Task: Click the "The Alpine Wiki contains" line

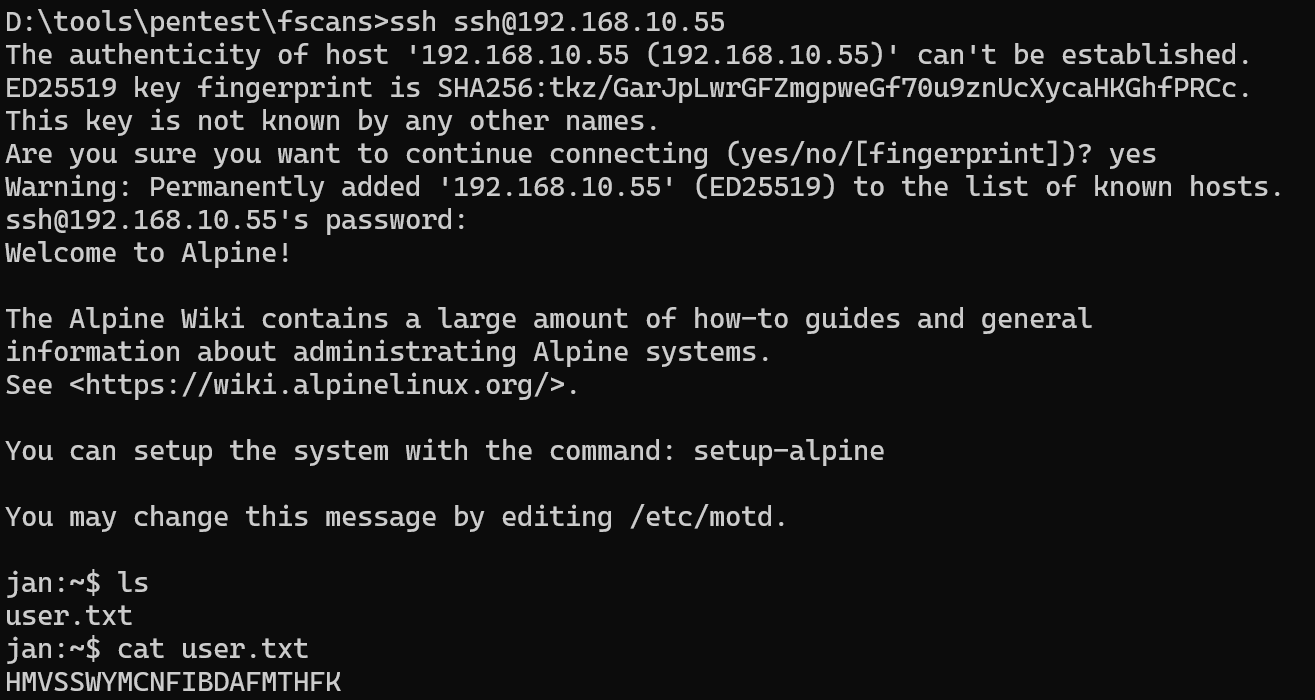Action: [x=548, y=319]
